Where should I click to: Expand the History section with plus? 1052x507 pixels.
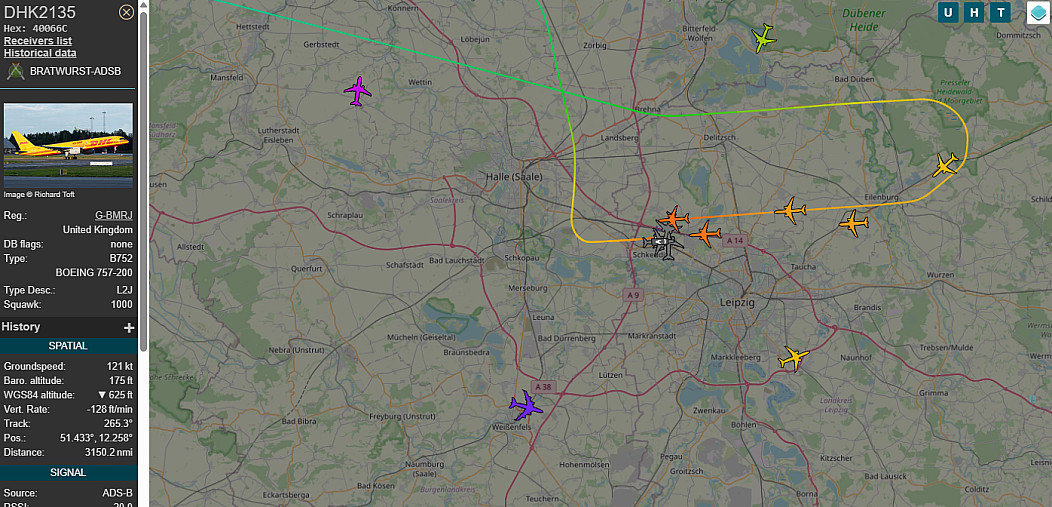(129, 327)
